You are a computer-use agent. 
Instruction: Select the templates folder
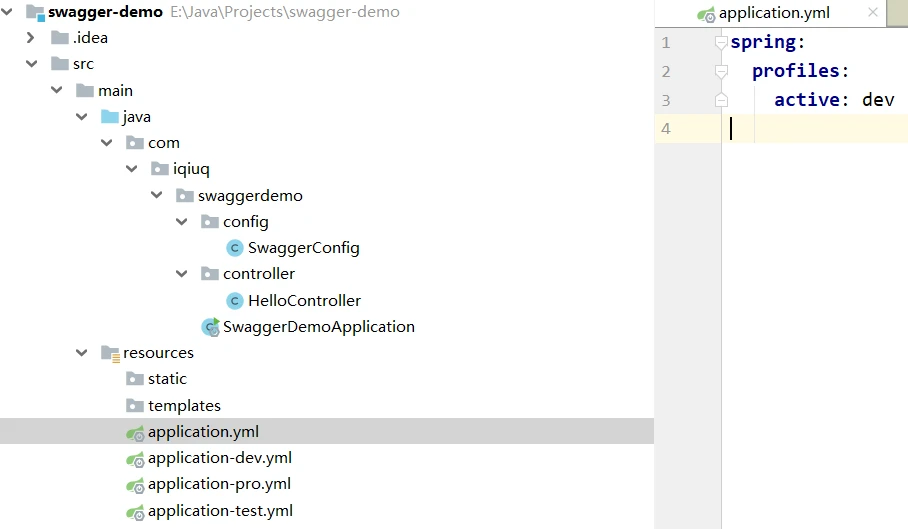(184, 406)
